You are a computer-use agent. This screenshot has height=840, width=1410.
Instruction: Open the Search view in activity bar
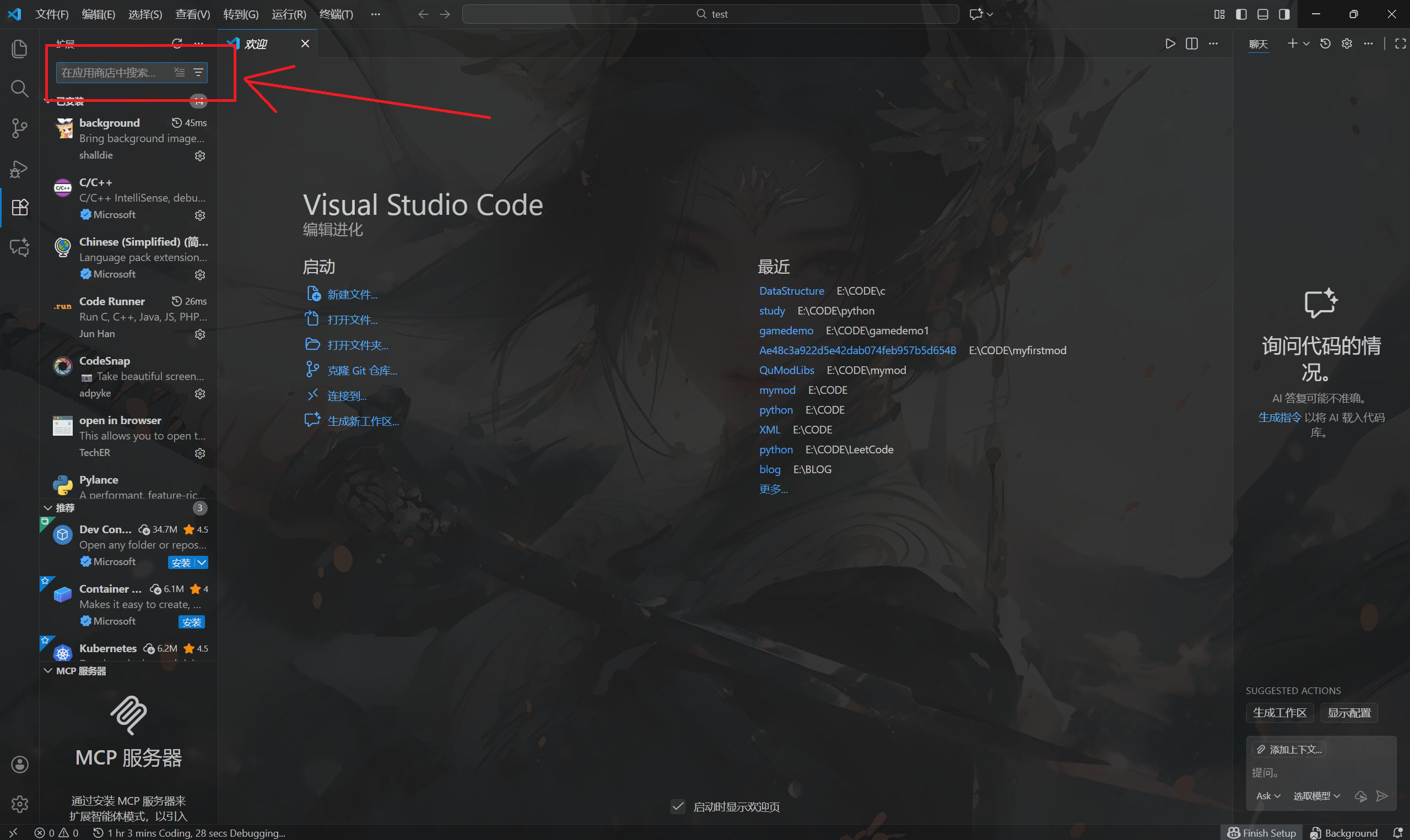coord(19,88)
